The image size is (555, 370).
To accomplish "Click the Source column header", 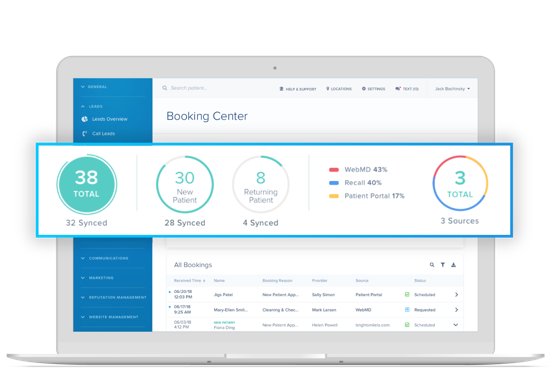I will tap(362, 280).
